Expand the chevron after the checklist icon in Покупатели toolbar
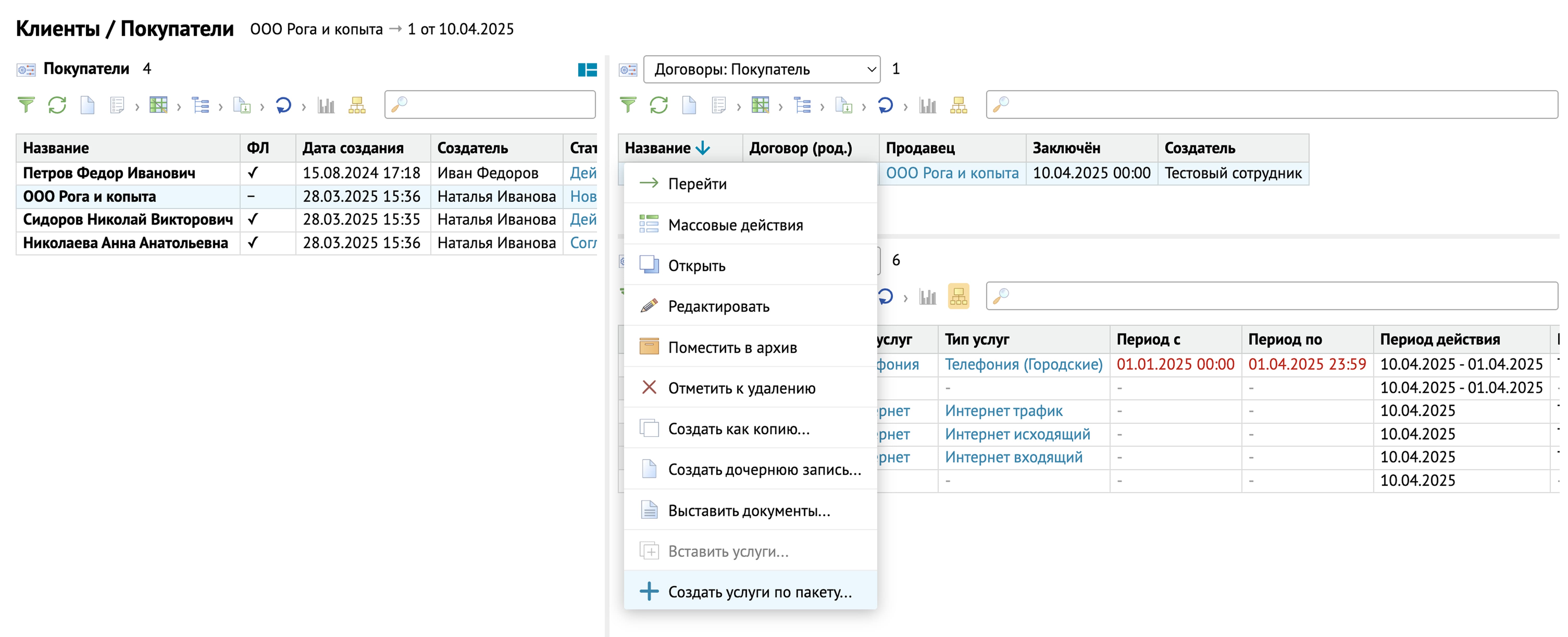This screenshot has height=637, width=1568. coord(137,107)
